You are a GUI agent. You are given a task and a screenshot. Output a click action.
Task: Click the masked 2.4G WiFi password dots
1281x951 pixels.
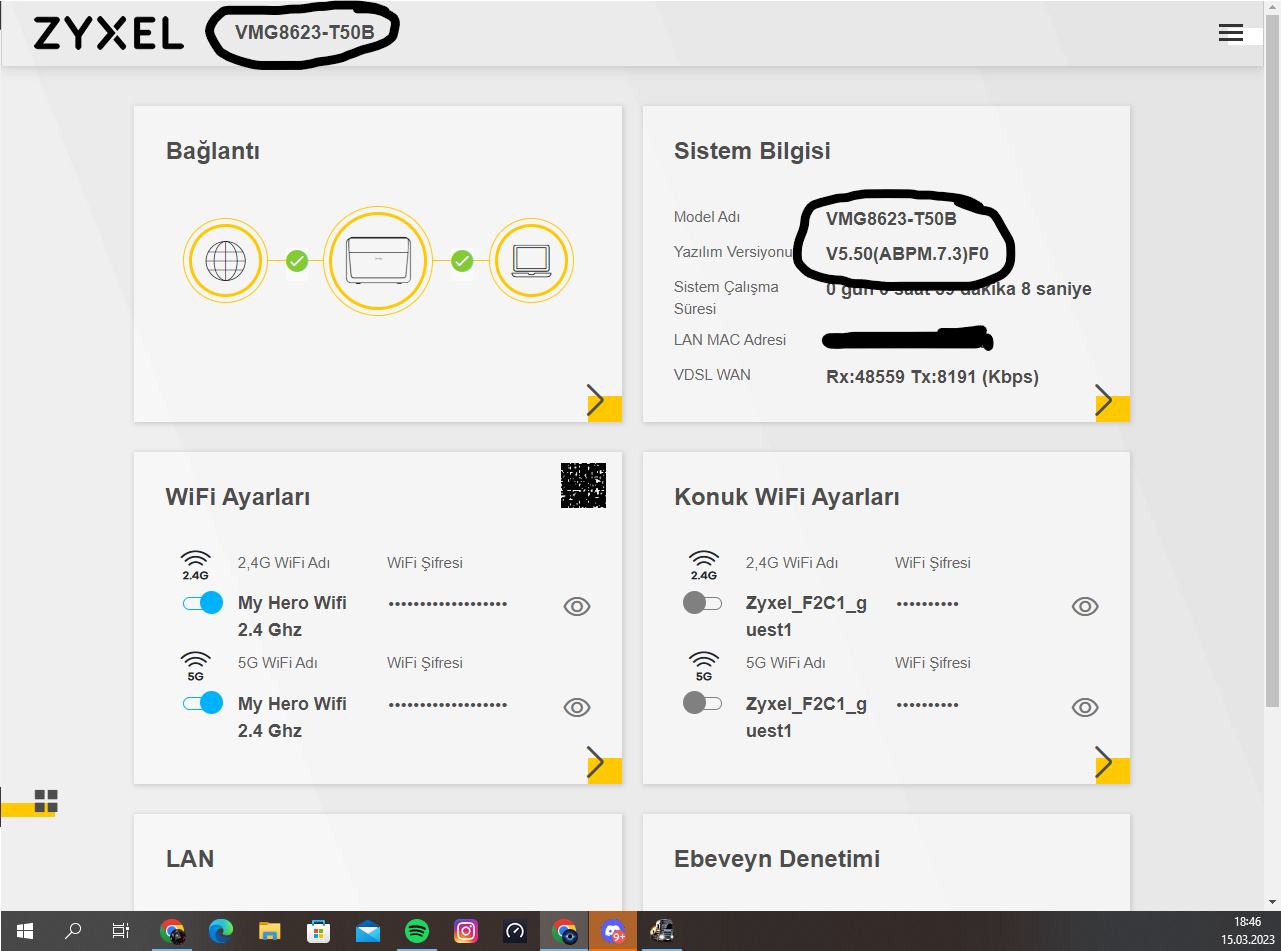[x=448, y=604]
